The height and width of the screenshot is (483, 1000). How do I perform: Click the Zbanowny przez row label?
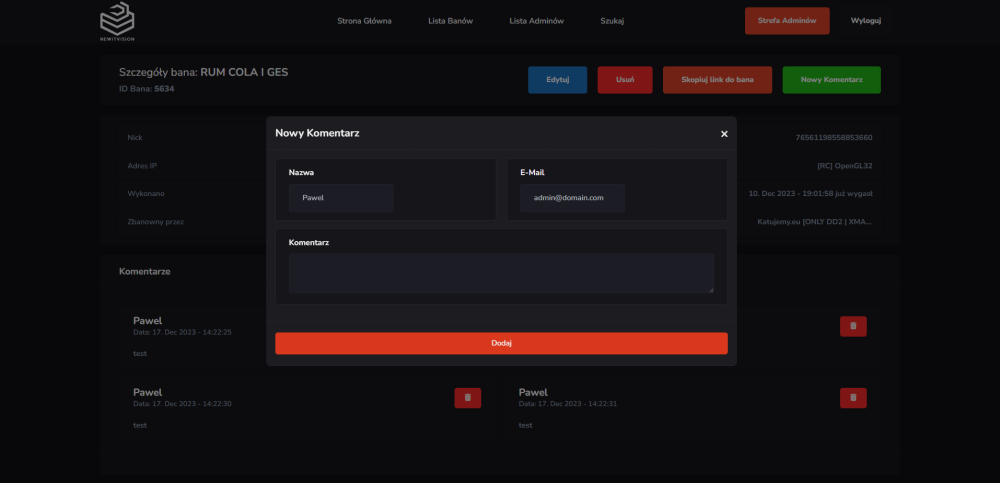[156, 222]
